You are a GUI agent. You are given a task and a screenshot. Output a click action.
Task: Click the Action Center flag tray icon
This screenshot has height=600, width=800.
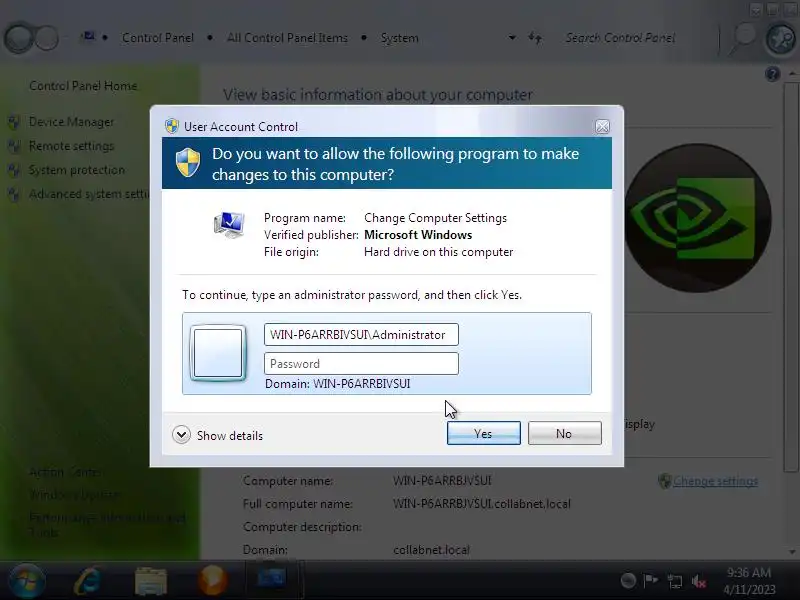(x=651, y=580)
